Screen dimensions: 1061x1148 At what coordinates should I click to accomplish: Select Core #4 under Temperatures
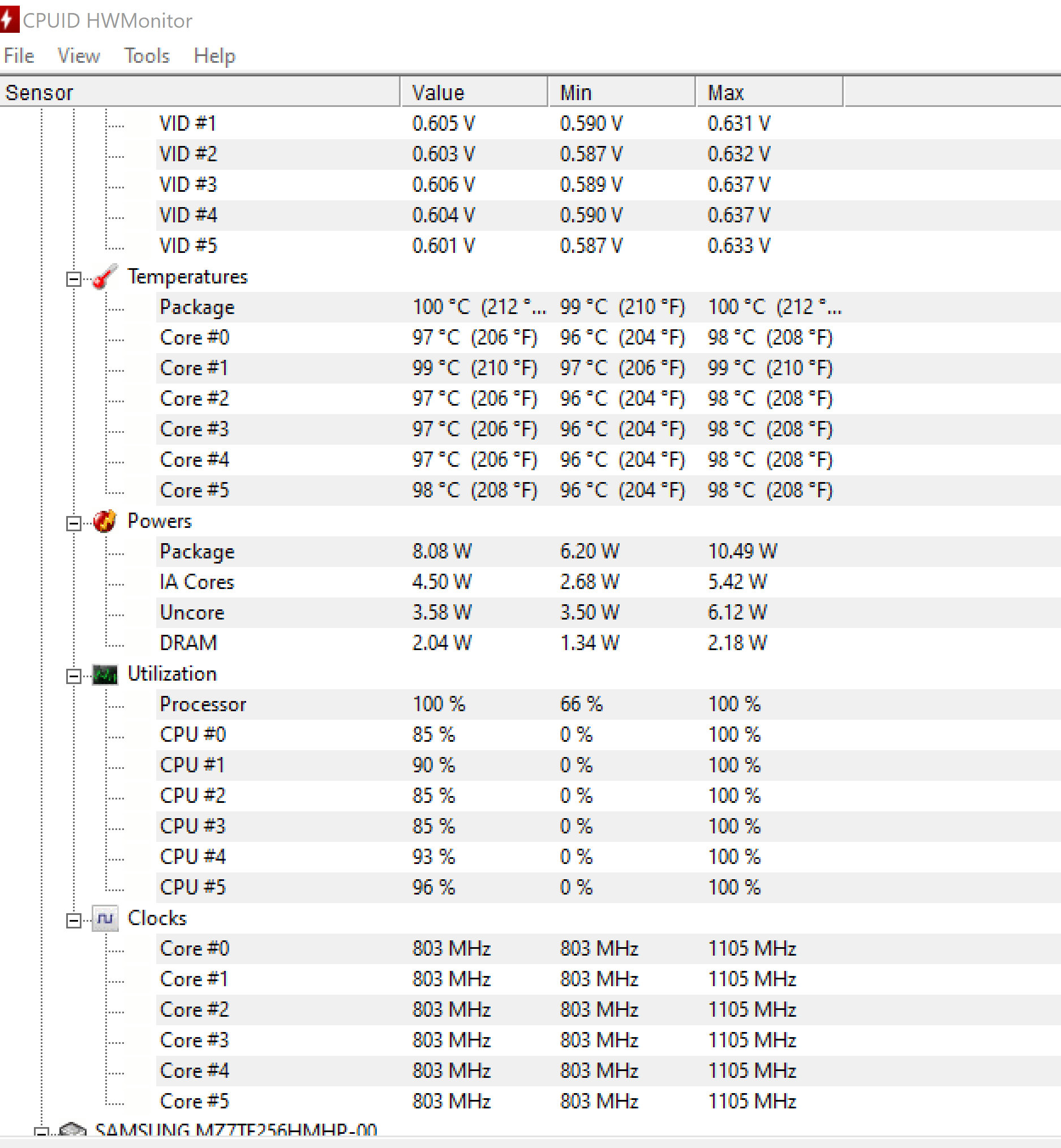tap(608, 460)
